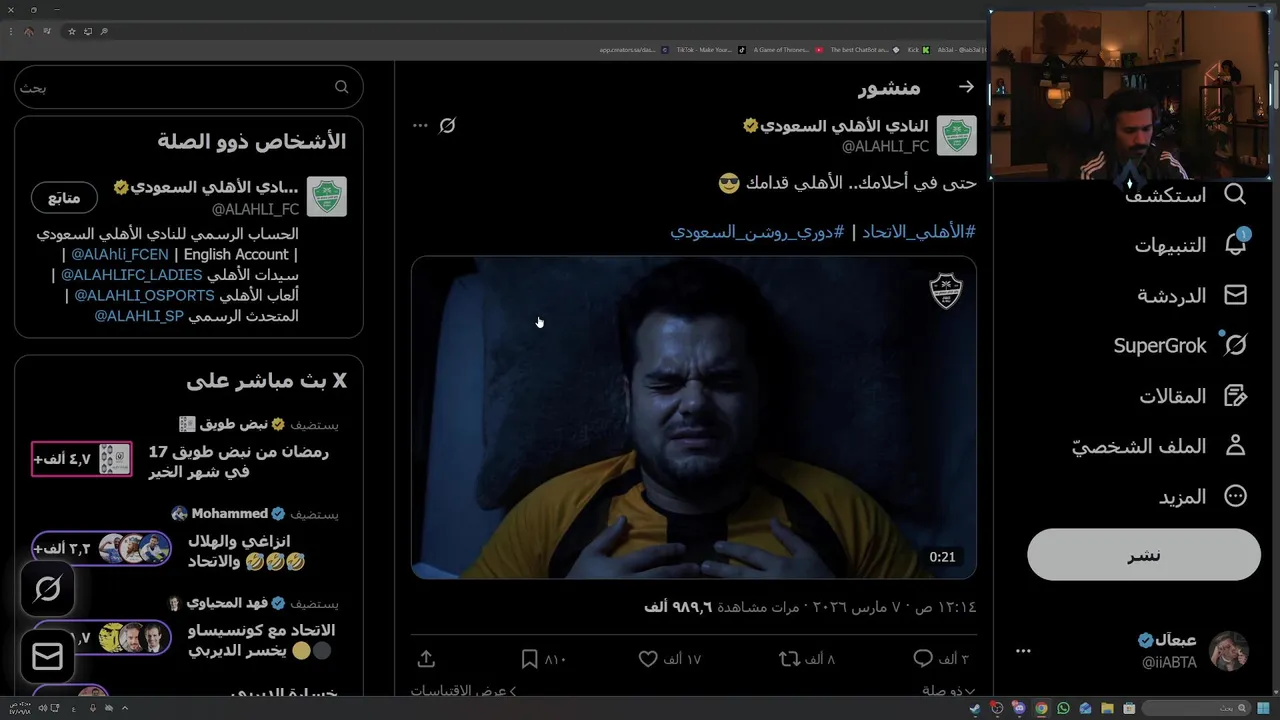This screenshot has width=1280, height=720.
Task: Click the floating messages envelope button
Action: pyautogui.click(x=47, y=656)
